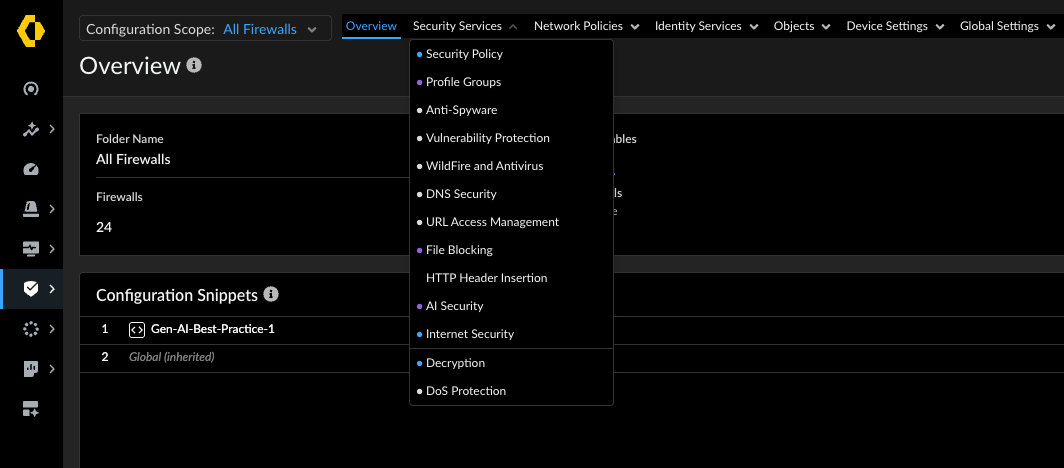The width and height of the screenshot is (1064, 468).
Task: Click the dashboard gauge sidebar icon
Action: point(31,170)
